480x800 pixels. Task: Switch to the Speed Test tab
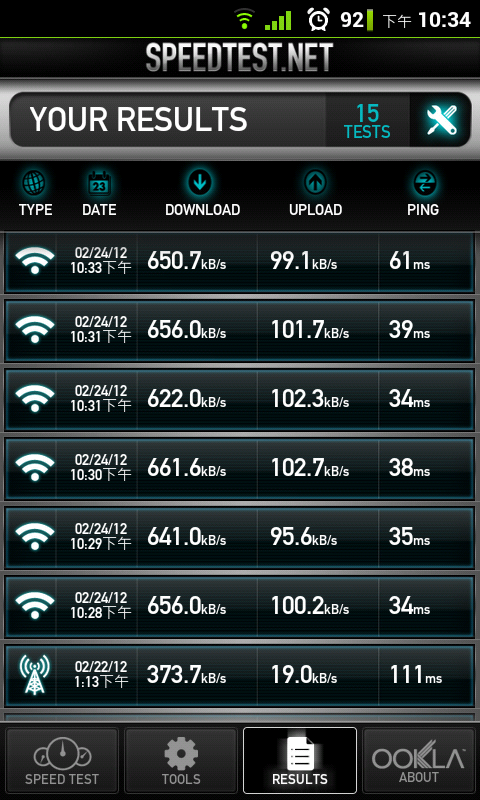[x=62, y=760]
